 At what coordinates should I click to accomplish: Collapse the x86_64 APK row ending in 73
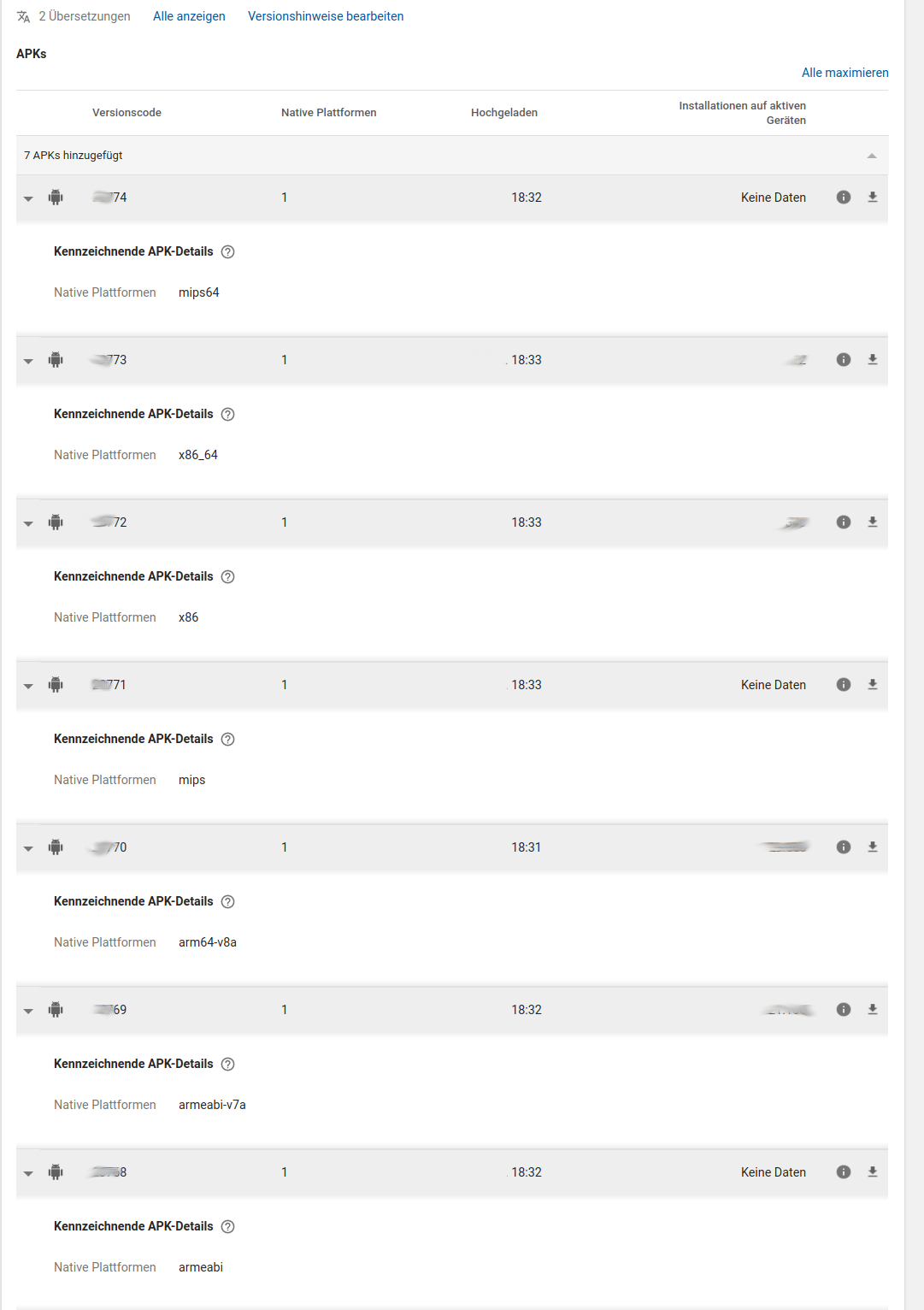point(28,361)
